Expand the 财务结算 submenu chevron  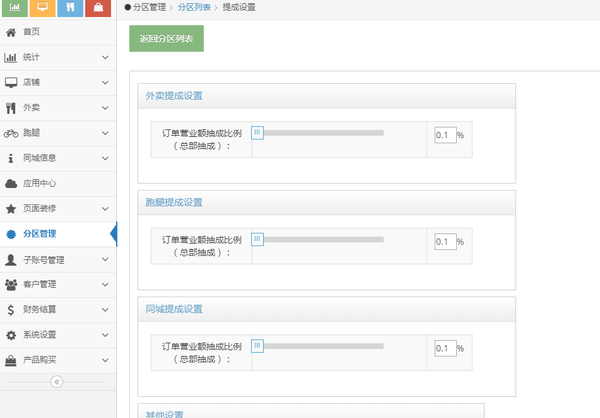pyautogui.click(x=105, y=309)
